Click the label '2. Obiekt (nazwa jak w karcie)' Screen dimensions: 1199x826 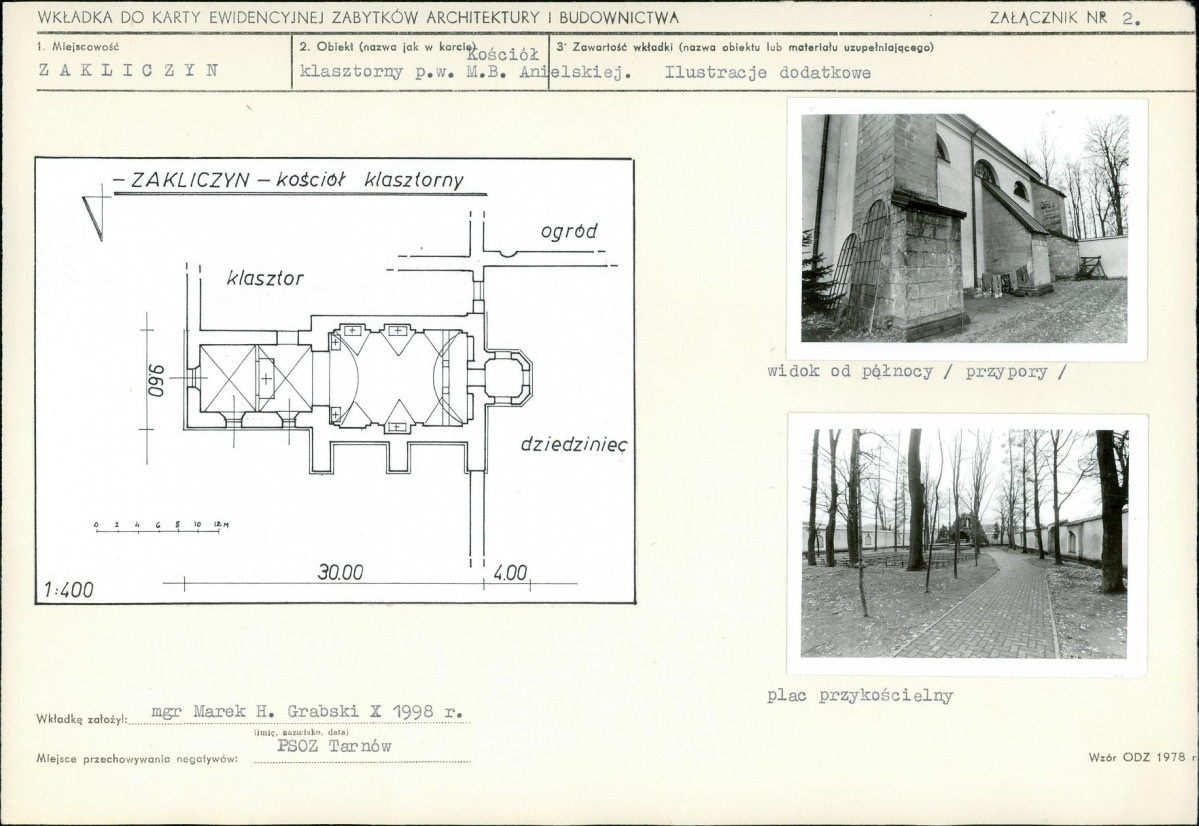tap(388, 47)
